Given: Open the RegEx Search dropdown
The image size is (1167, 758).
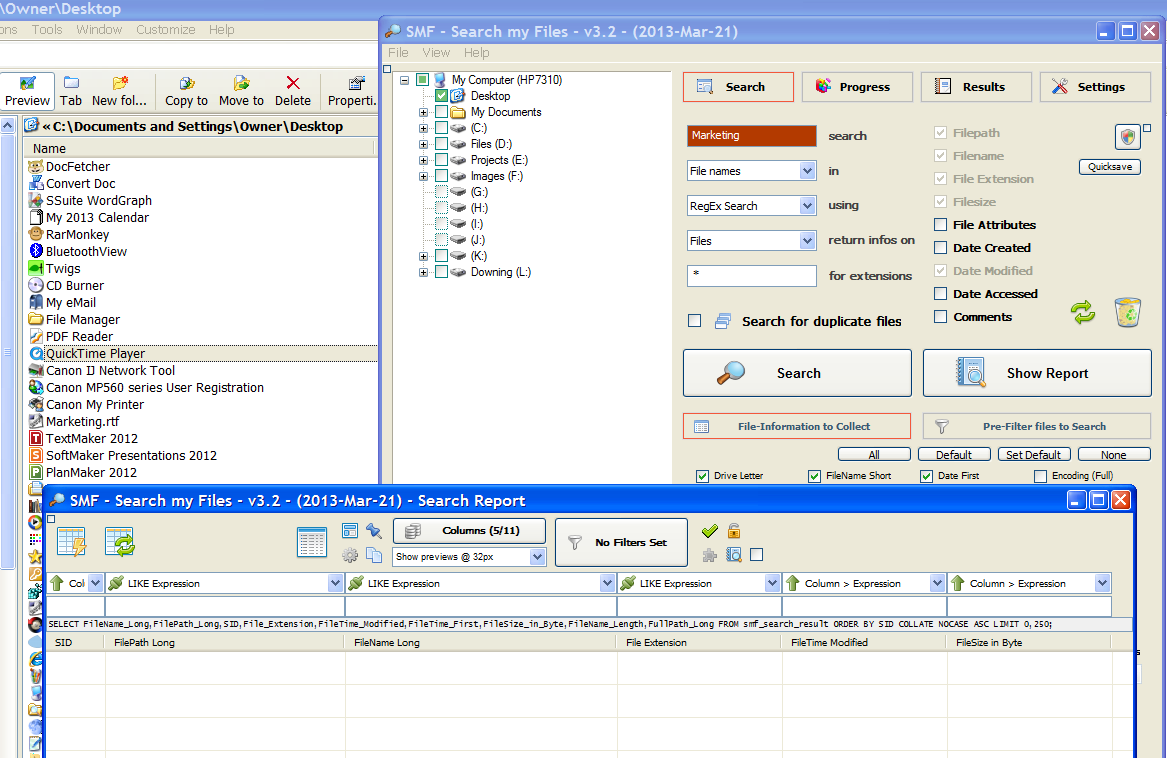Looking at the screenshot, I should 808,206.
